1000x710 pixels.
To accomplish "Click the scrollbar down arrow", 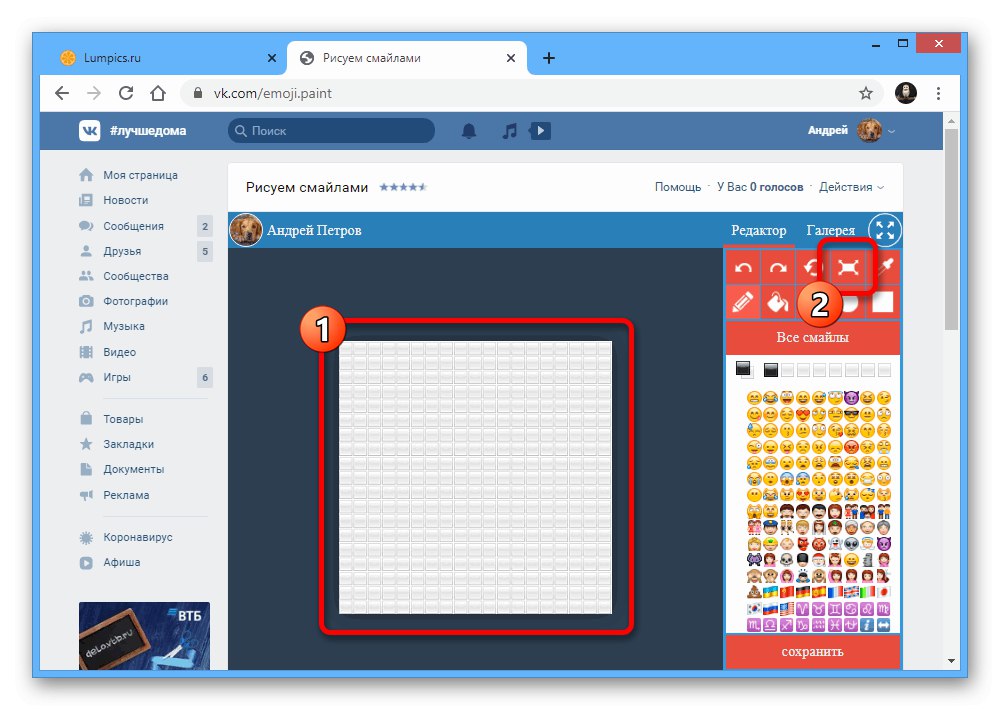I will click(x=951, y=661).
